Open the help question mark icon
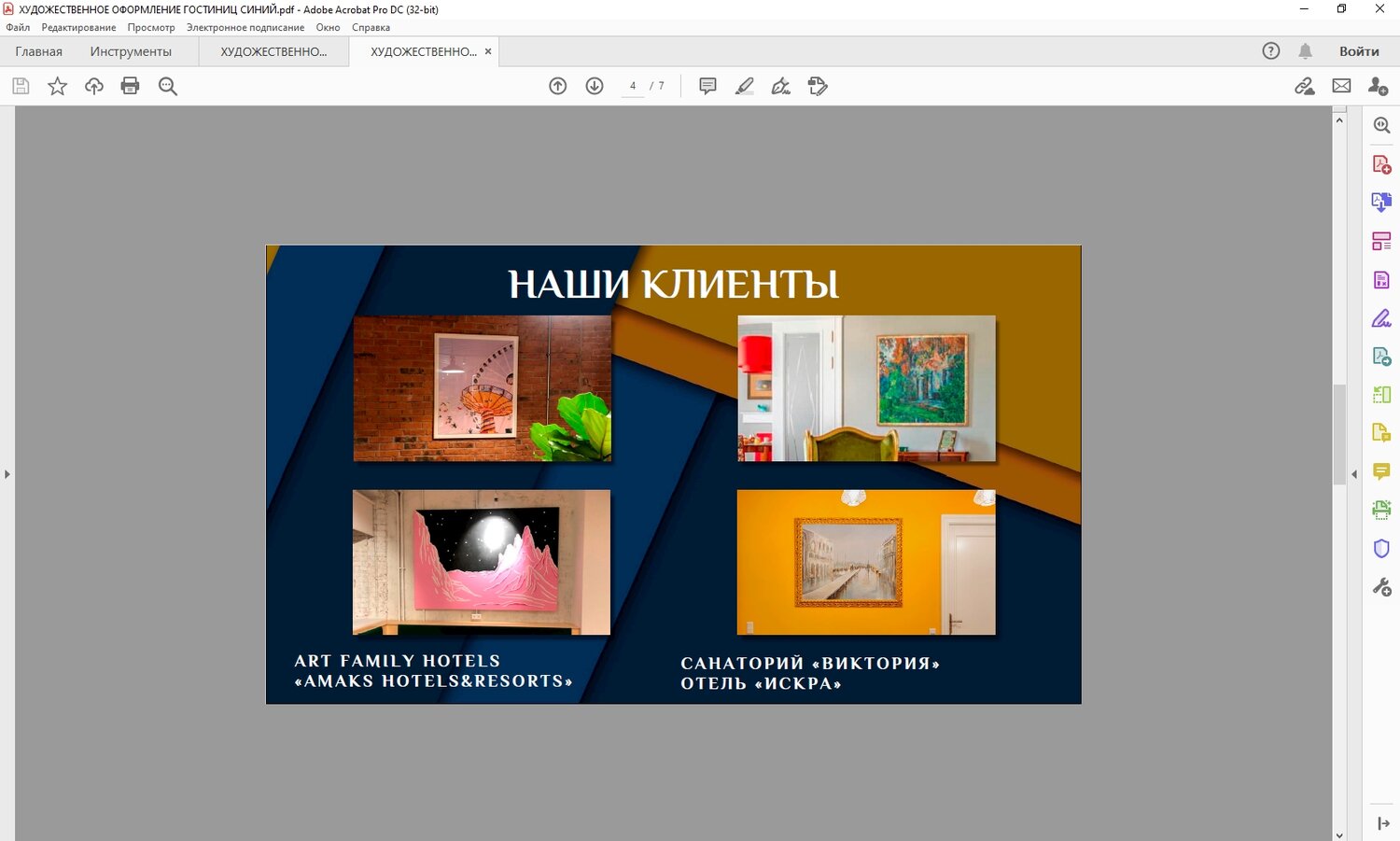 1271,51
